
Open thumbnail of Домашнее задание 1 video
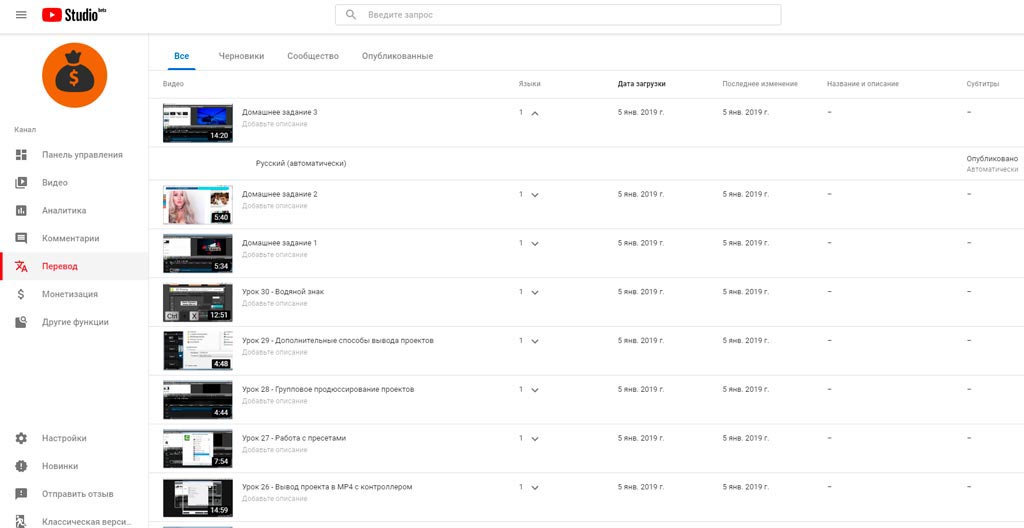point(197,254)
